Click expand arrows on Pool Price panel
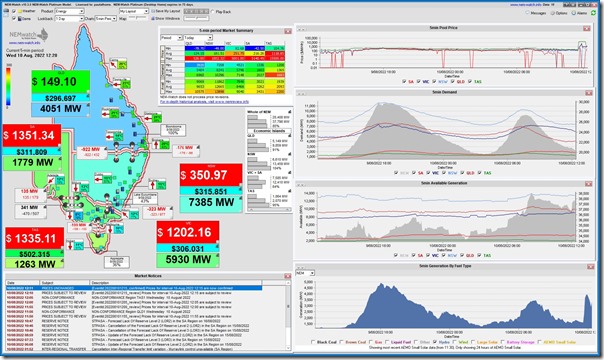 [302, 29]
